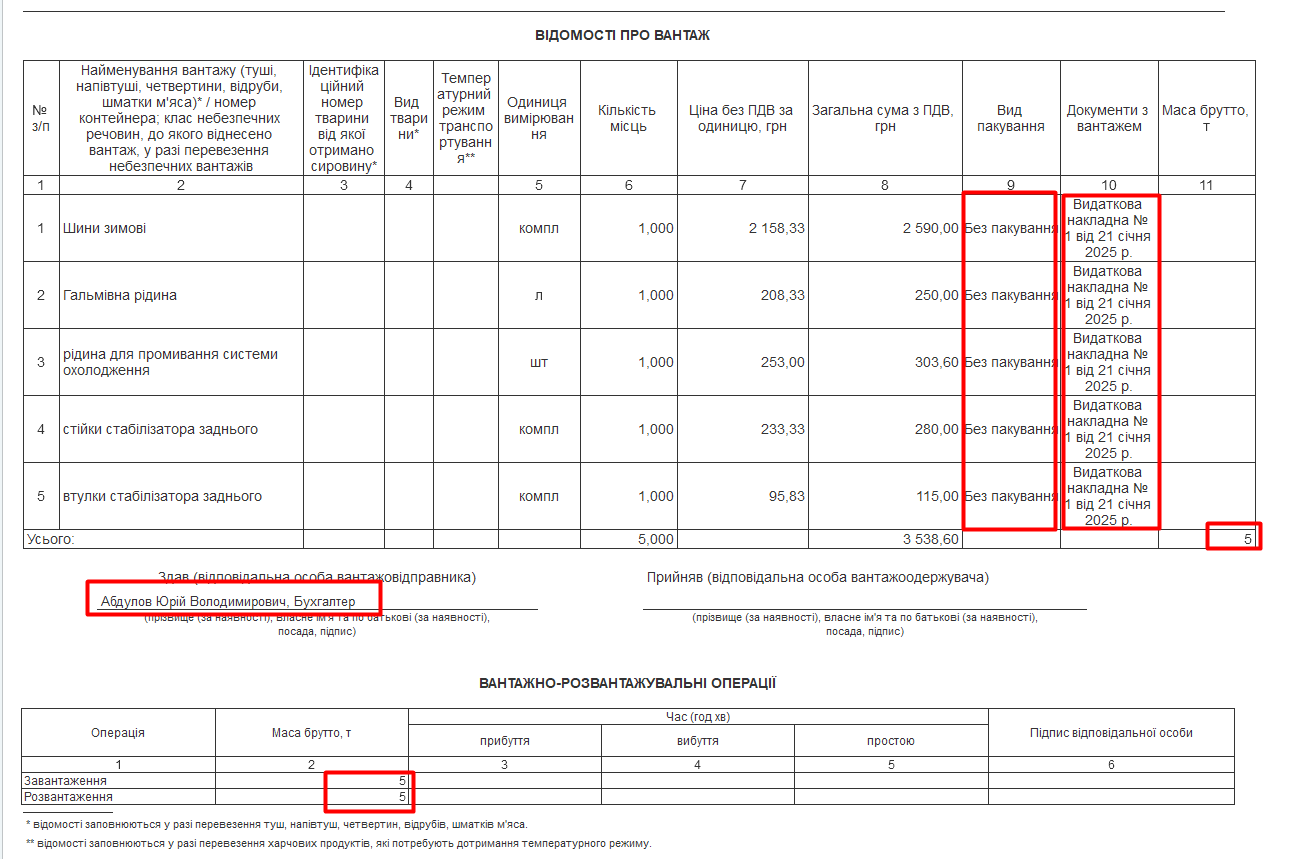Click the total places value 5,000
The height and width of the screenshot is (859, 1306).
pos(656,539)
